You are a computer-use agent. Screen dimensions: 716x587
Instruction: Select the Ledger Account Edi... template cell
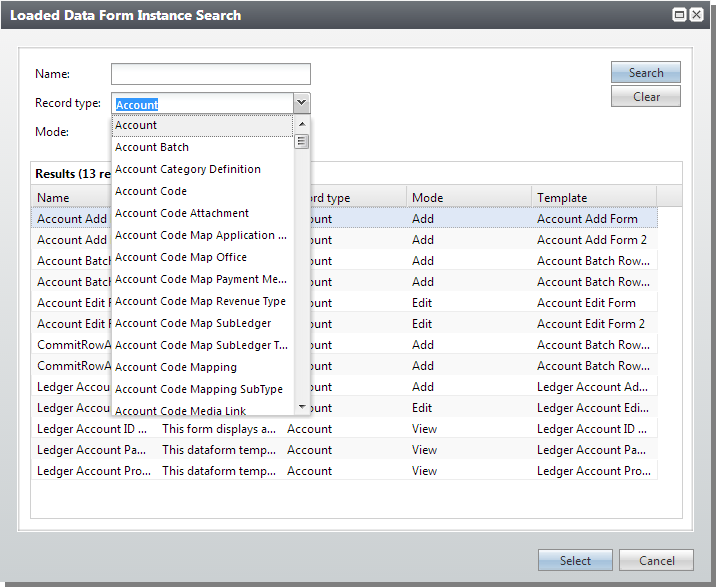593,408
